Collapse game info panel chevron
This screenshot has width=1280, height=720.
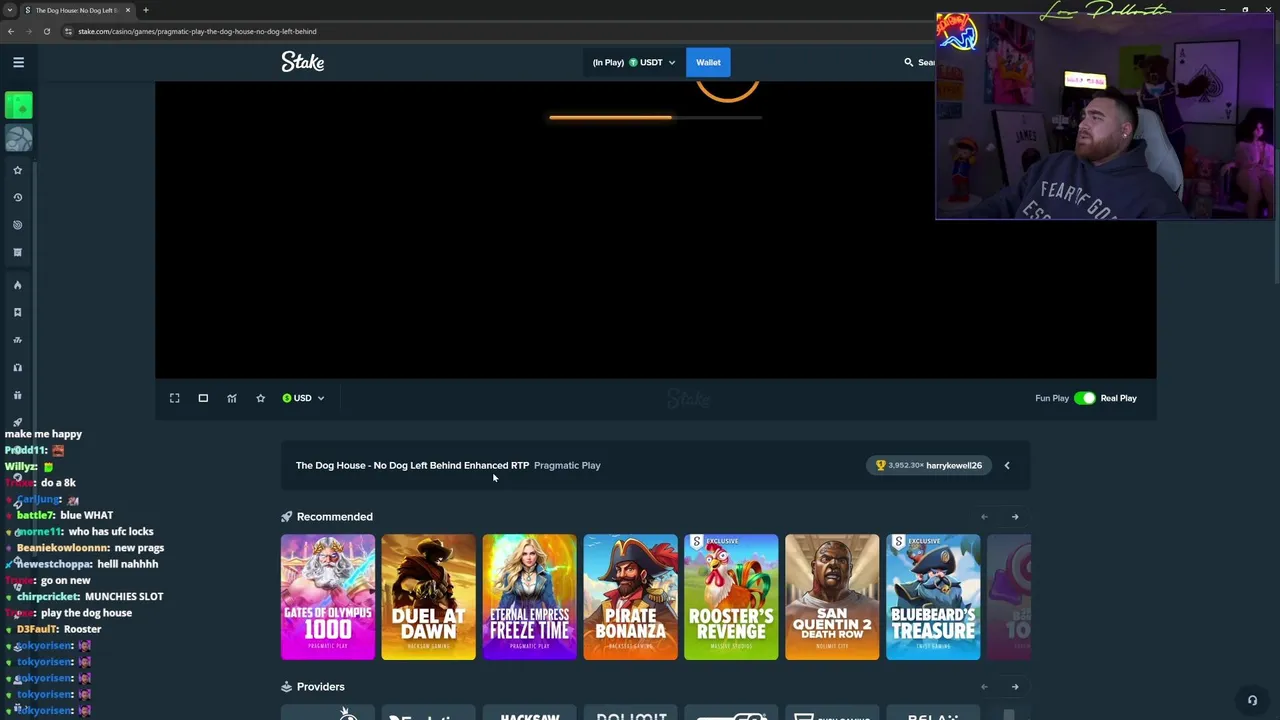click(x=1007, y=465)
